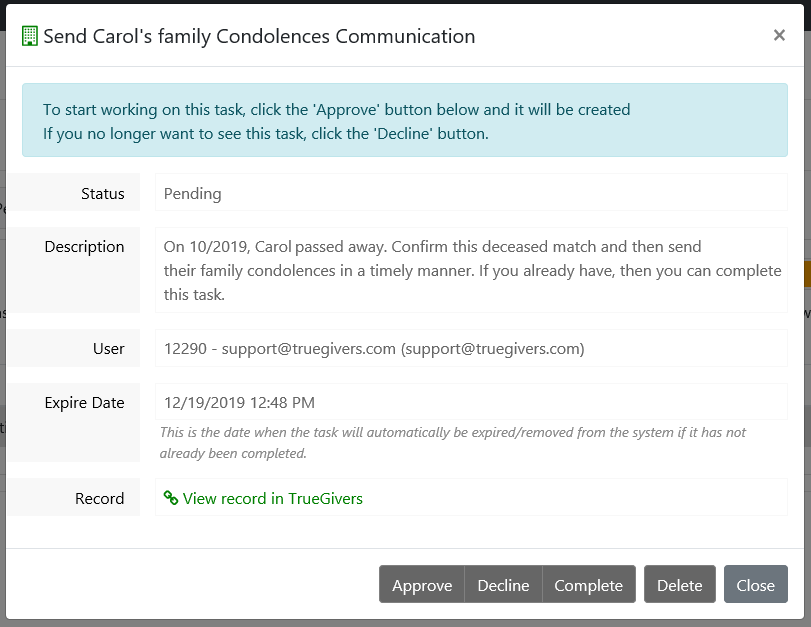Click the dialog title about Carol's family

coord(260,37)
